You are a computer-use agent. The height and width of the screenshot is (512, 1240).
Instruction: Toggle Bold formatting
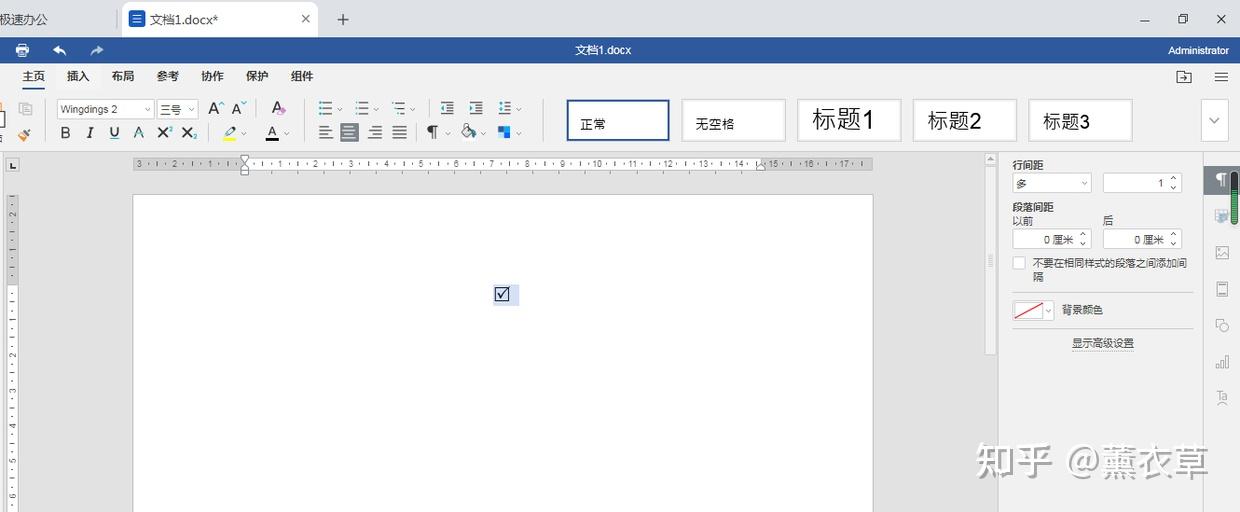tap(66, 133)
